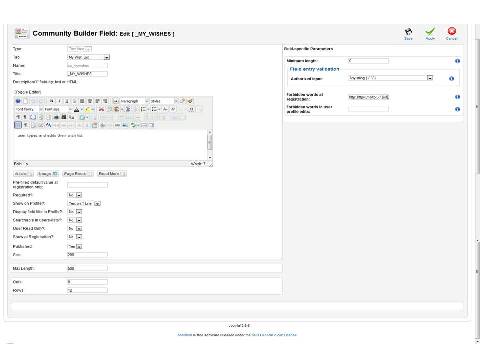The width and height of the screenshot is (480, 360).
Task: Open the Required? dropdown
Action: pos(75,195)
